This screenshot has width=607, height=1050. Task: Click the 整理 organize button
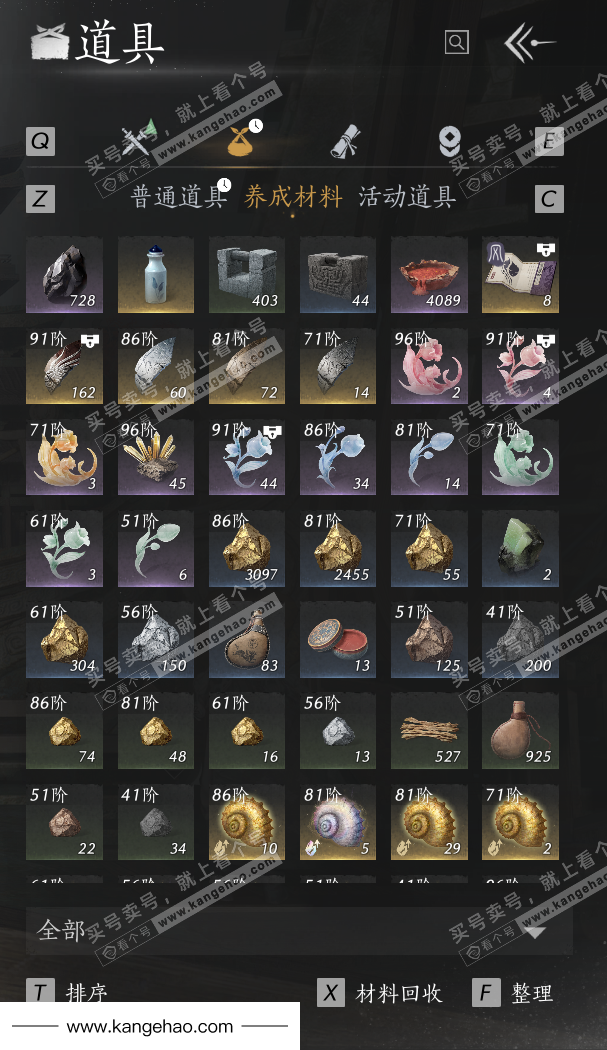tap(533, 993)
